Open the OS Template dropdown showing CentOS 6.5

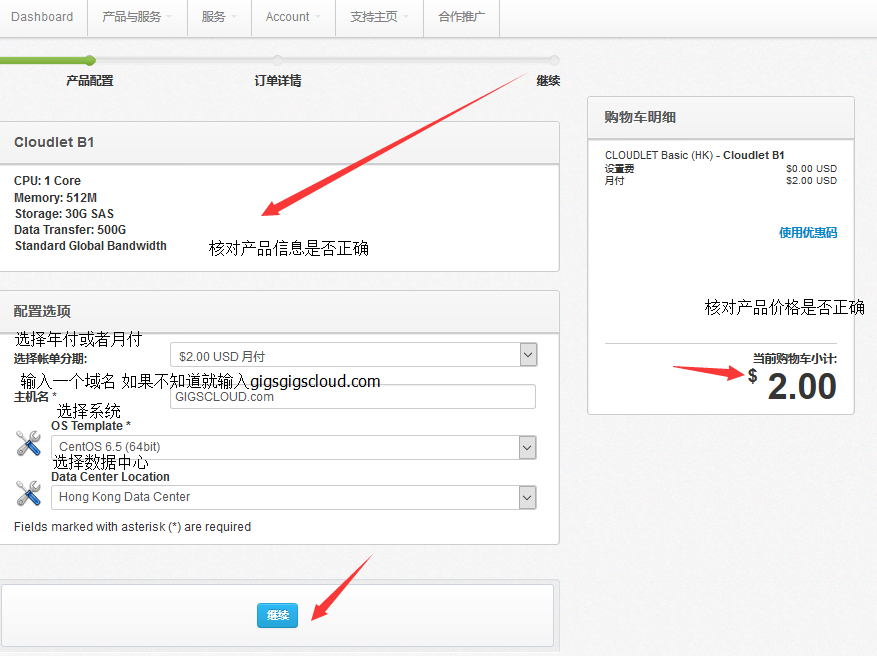click(x=294, y=447)
